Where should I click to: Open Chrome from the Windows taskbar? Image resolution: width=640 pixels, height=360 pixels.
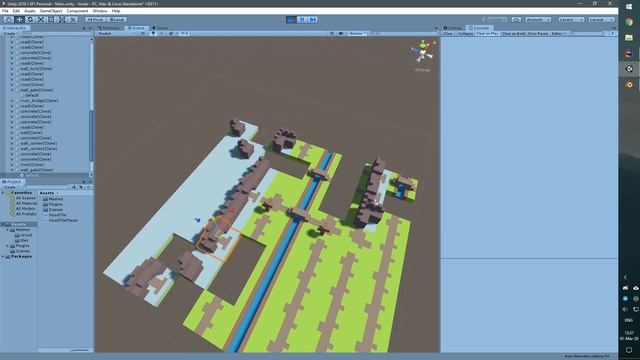[x=629, y=22]
